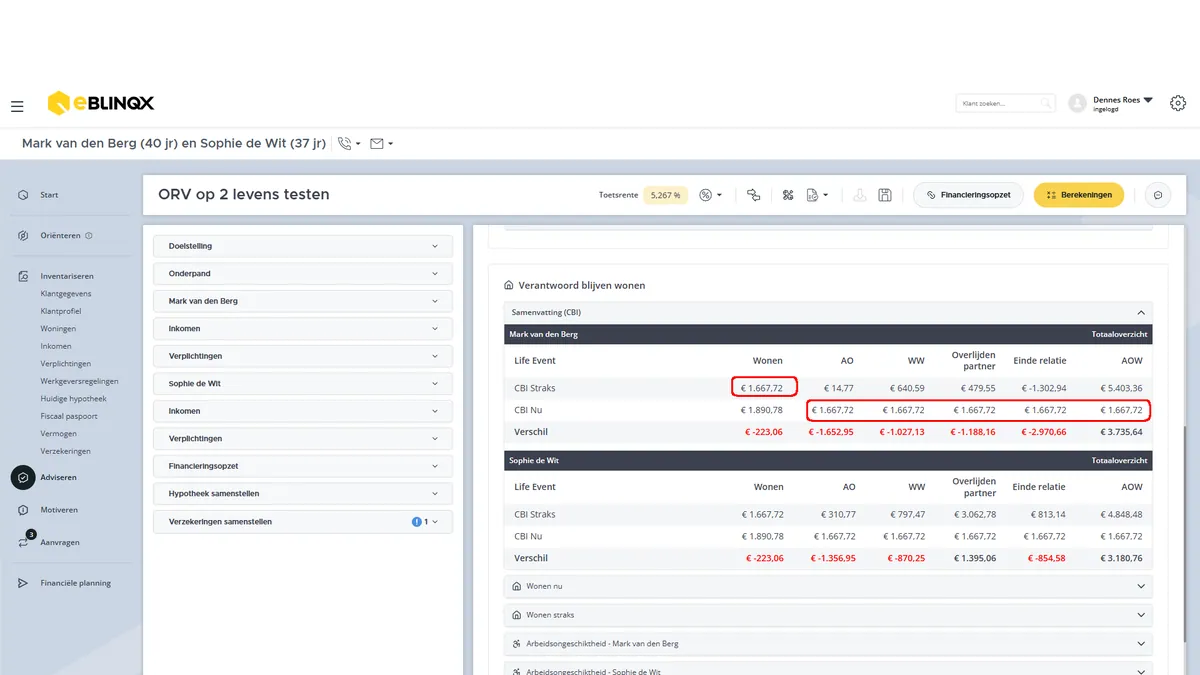
Task: Collapse the Samenvatting (CBI) panel
Action: (828, 312)
